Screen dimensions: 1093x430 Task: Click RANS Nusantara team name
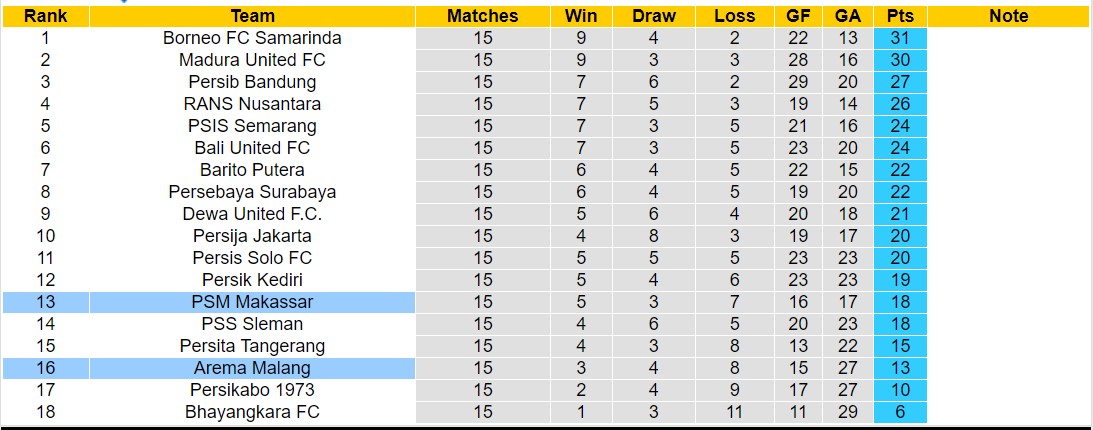pos(252,104)
